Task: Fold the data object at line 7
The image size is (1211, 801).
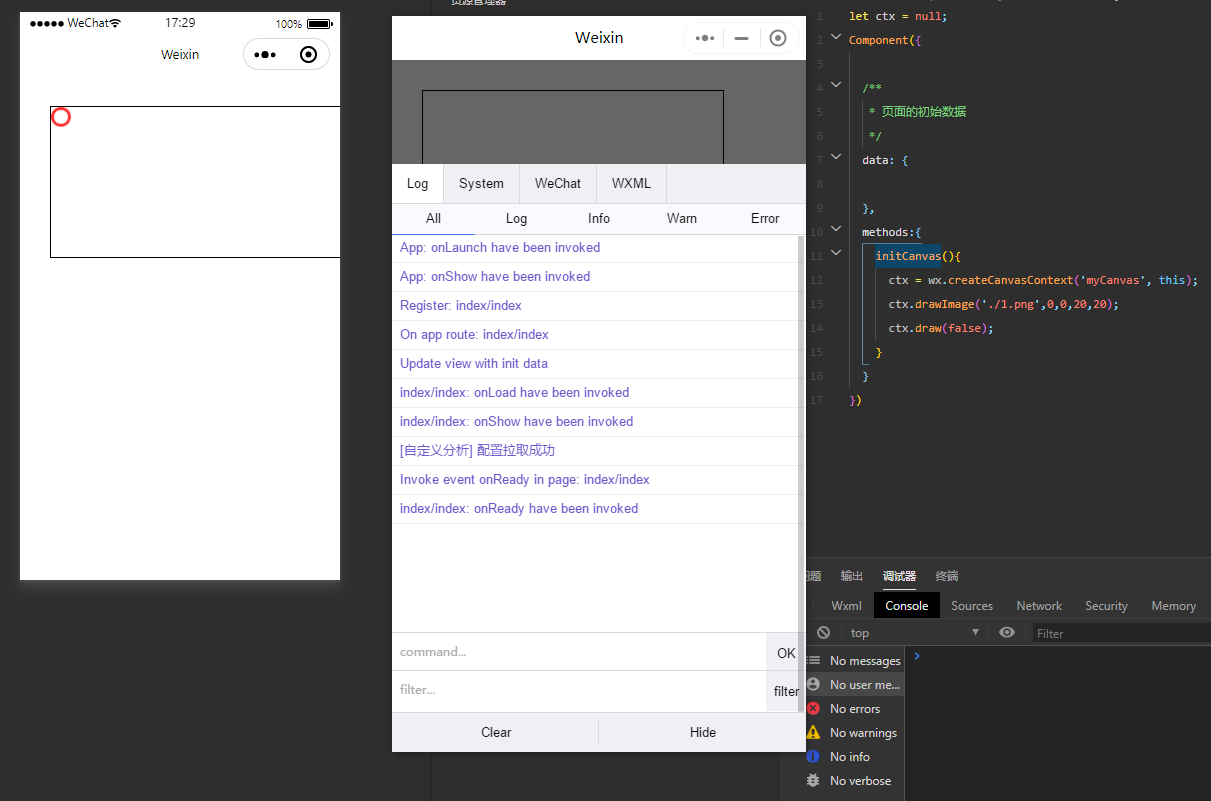Action: [836, 159]
